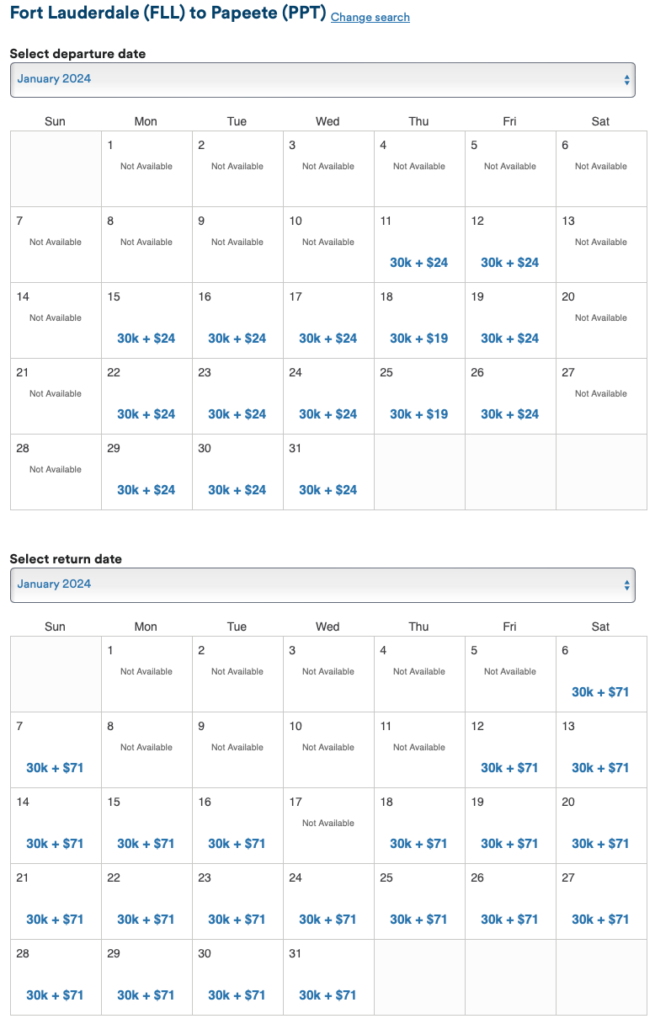Screen dimensions: 655x1024
Task: Open the return date month dropdown
Action: [x=322, y=585]
